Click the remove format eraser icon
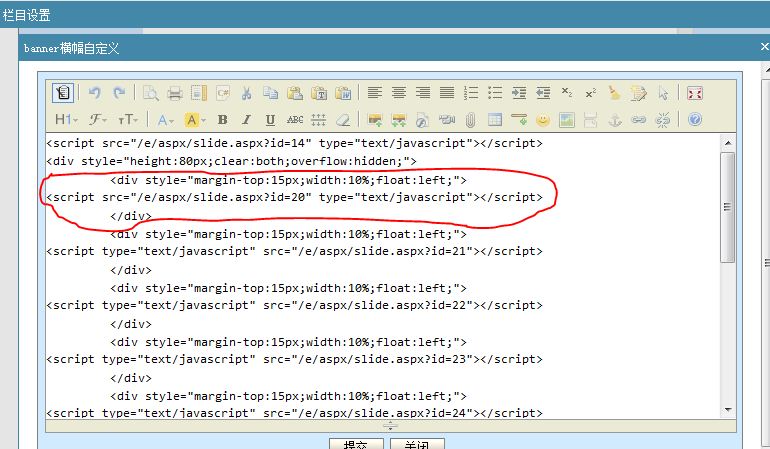Screen dimensions: 770x449 pos(343,119)
